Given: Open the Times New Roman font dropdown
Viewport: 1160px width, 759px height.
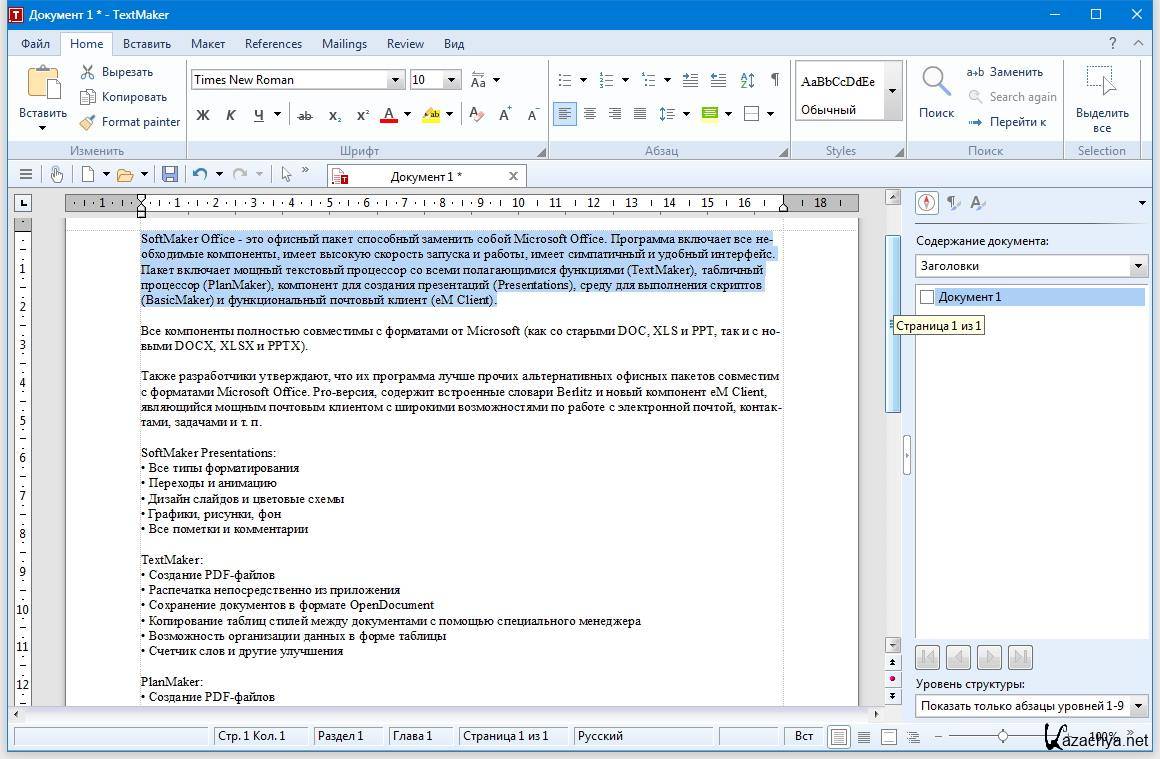Looking at the screenshot, I should point(396,80).
